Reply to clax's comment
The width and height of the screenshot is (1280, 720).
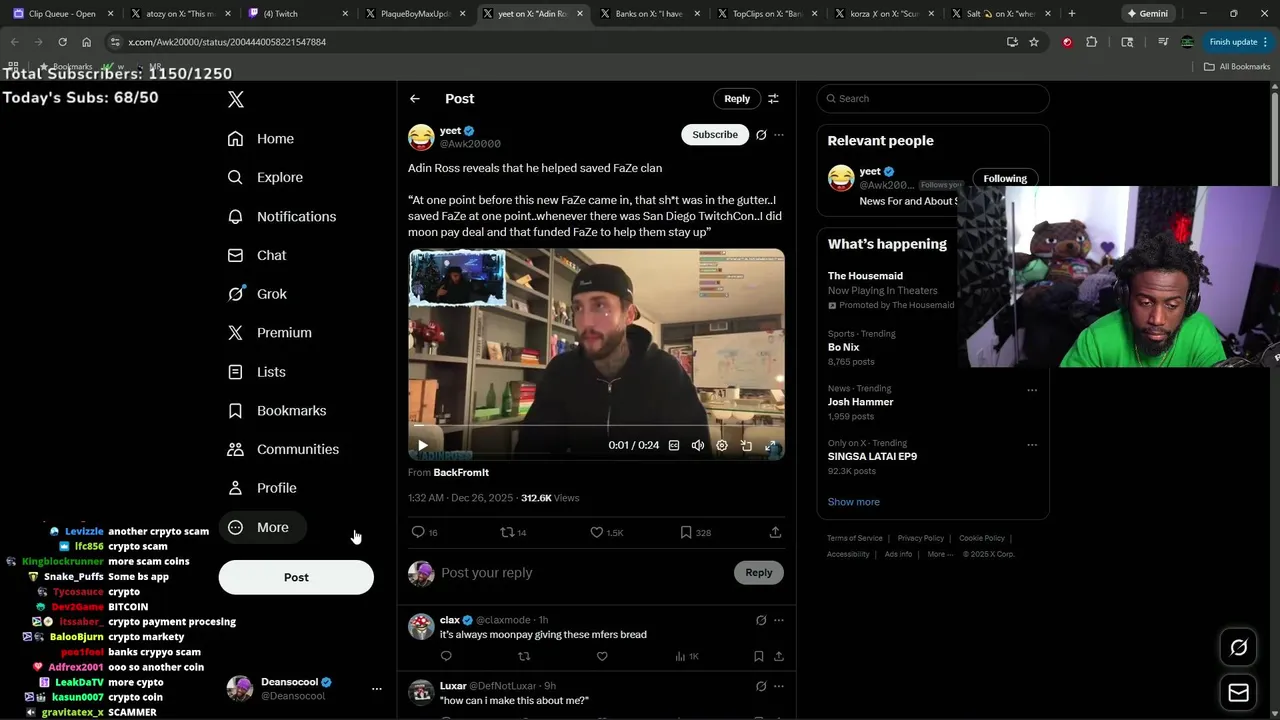pyautogui.click(x=446, y=656)
